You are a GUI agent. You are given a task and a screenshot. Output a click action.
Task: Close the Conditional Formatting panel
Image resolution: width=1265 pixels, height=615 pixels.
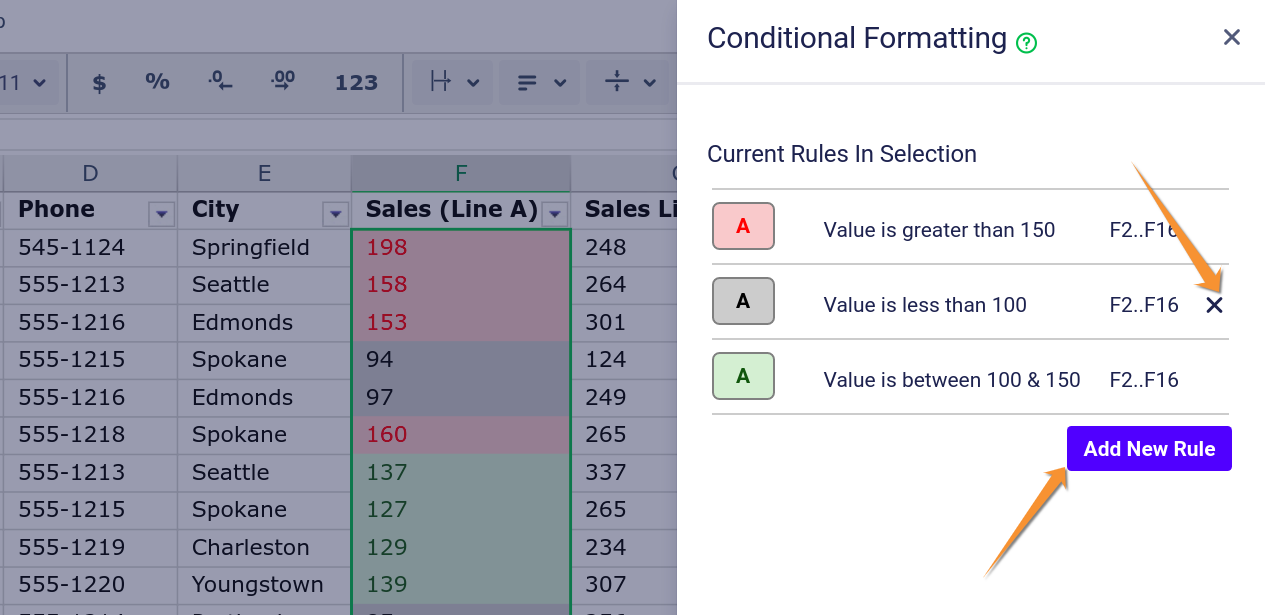tap(1231, 37)
